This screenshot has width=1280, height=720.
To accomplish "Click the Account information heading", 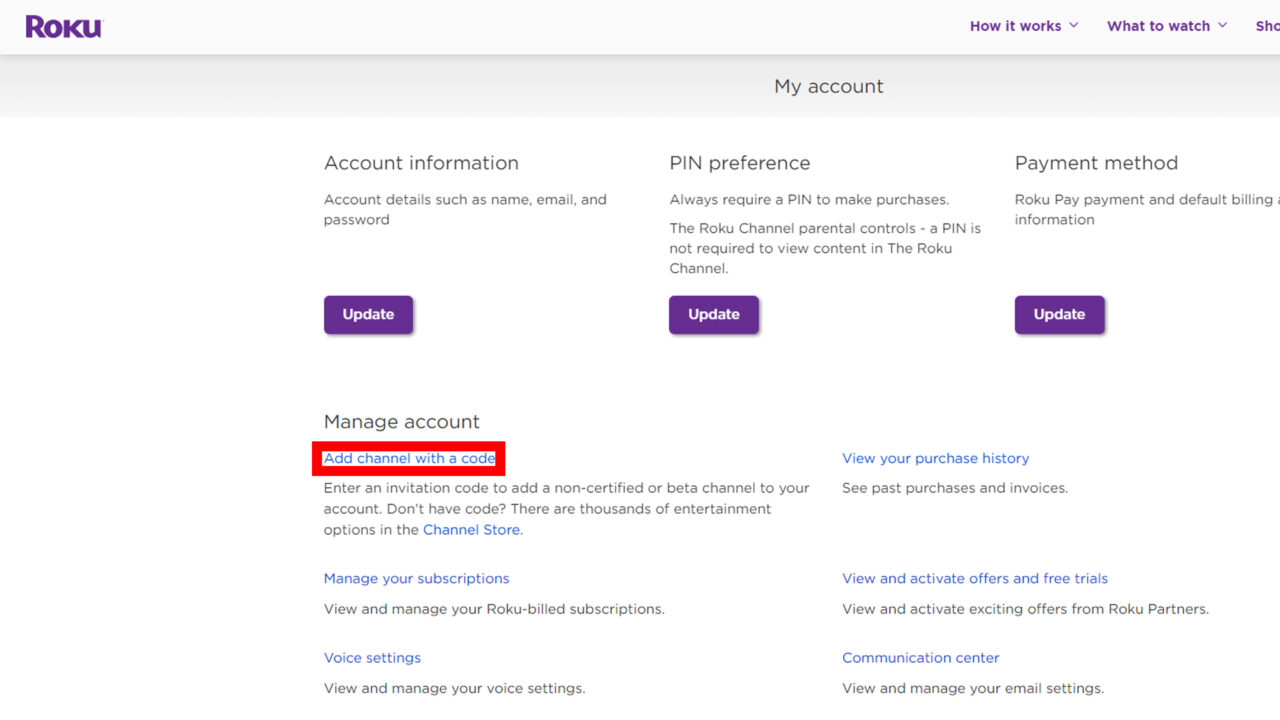I will [421, 163].
